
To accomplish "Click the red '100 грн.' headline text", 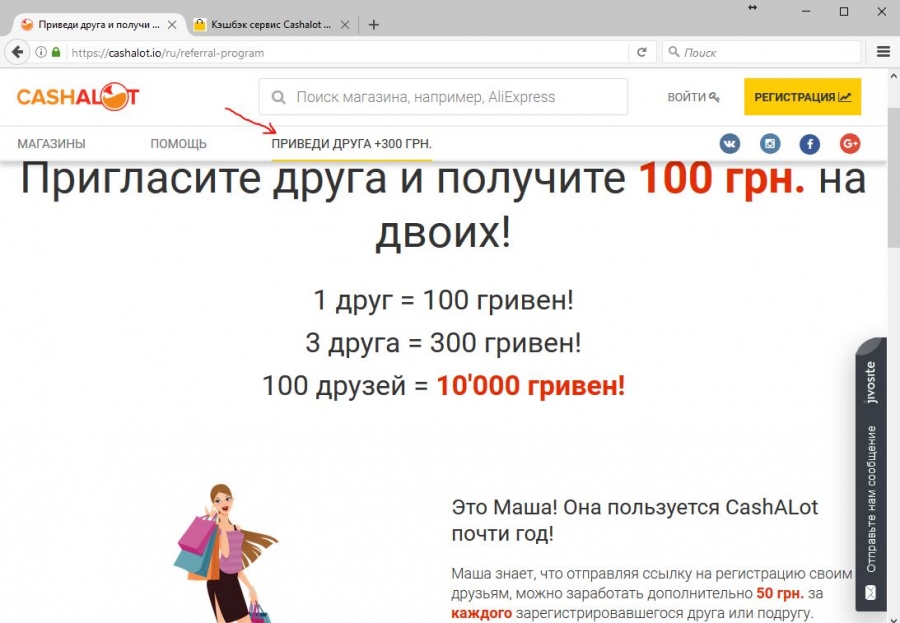I will click(x=722, y=178).
